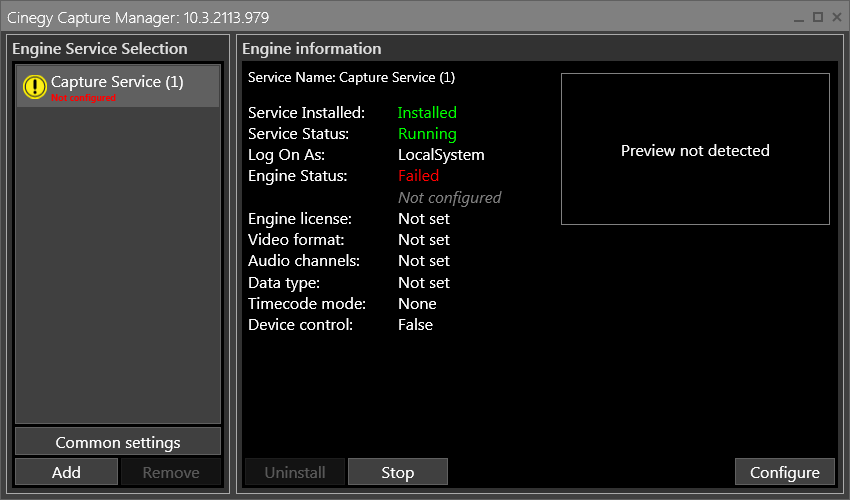This screenshot has width=850, height=500.
Task: Click 'Service Name: Capture Service (1)' text
Action: pos(351,78)
